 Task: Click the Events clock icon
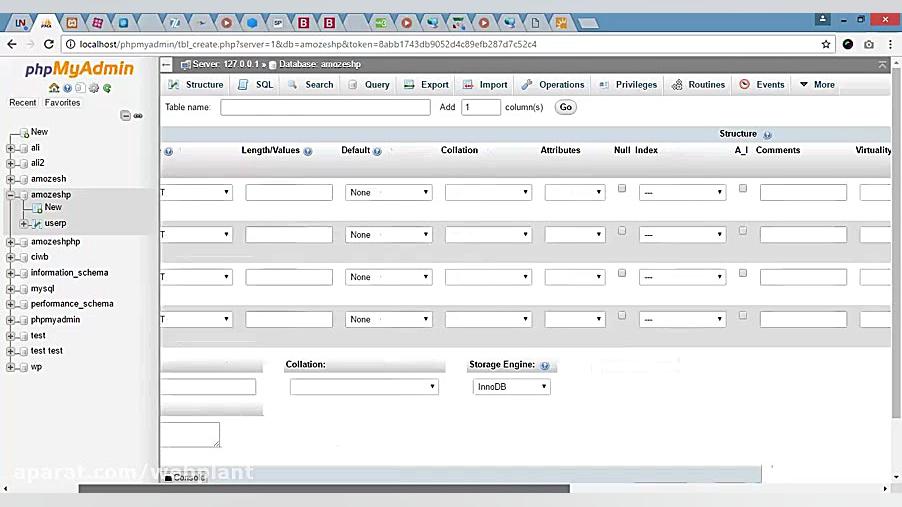tap(744, 84)
